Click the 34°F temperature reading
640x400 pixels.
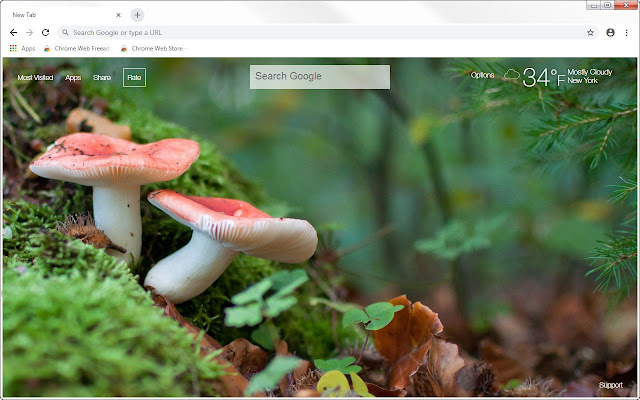point(543,77)
